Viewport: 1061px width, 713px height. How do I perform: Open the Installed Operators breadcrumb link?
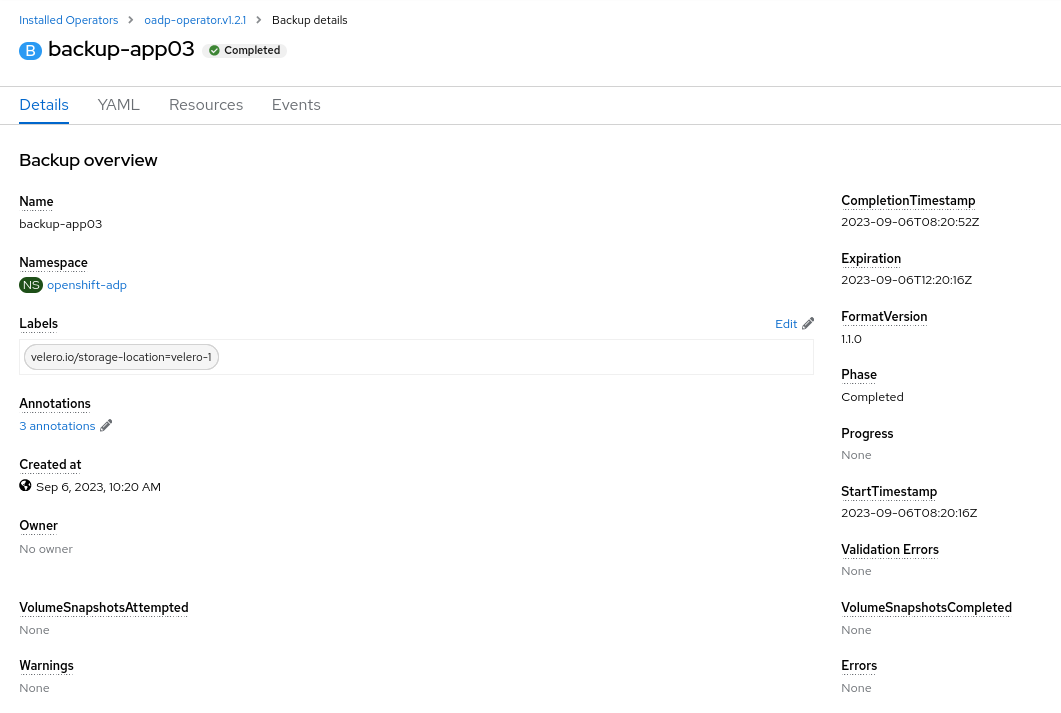[68, 20]
